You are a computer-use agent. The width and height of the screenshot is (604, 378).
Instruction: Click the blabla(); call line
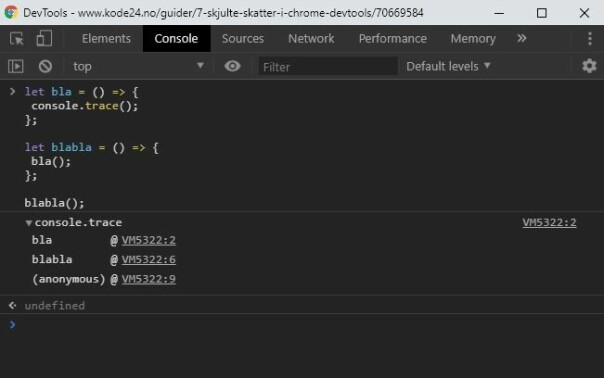54,203
